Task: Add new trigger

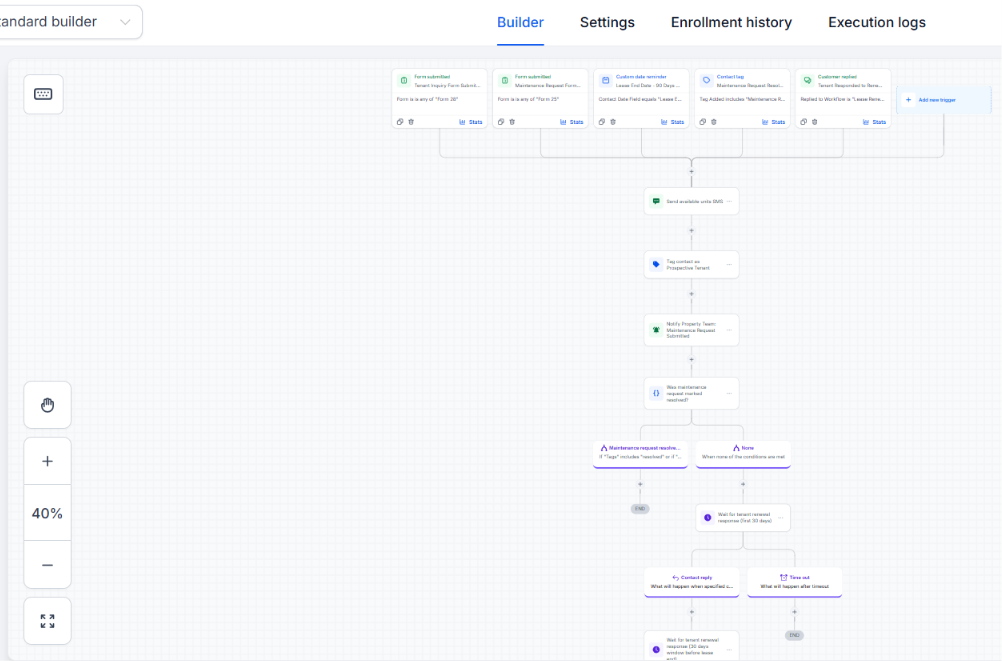Action: click(x=944, y=100)
